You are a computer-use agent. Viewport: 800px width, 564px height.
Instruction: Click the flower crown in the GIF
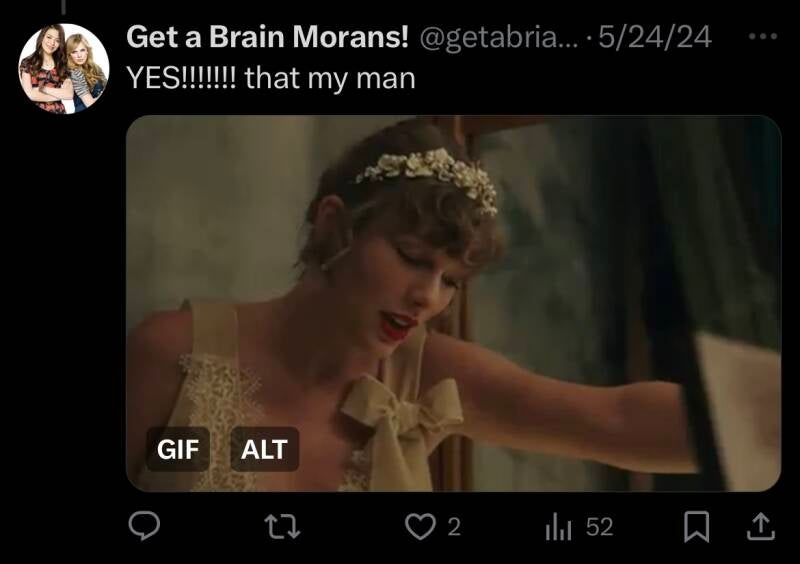(429, 176)
